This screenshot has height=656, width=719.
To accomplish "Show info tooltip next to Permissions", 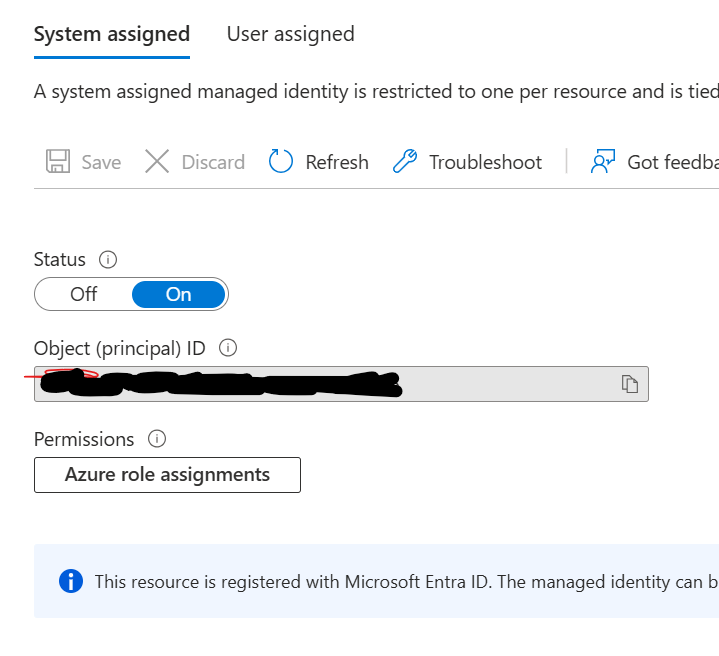I will [x=157, y=439].
